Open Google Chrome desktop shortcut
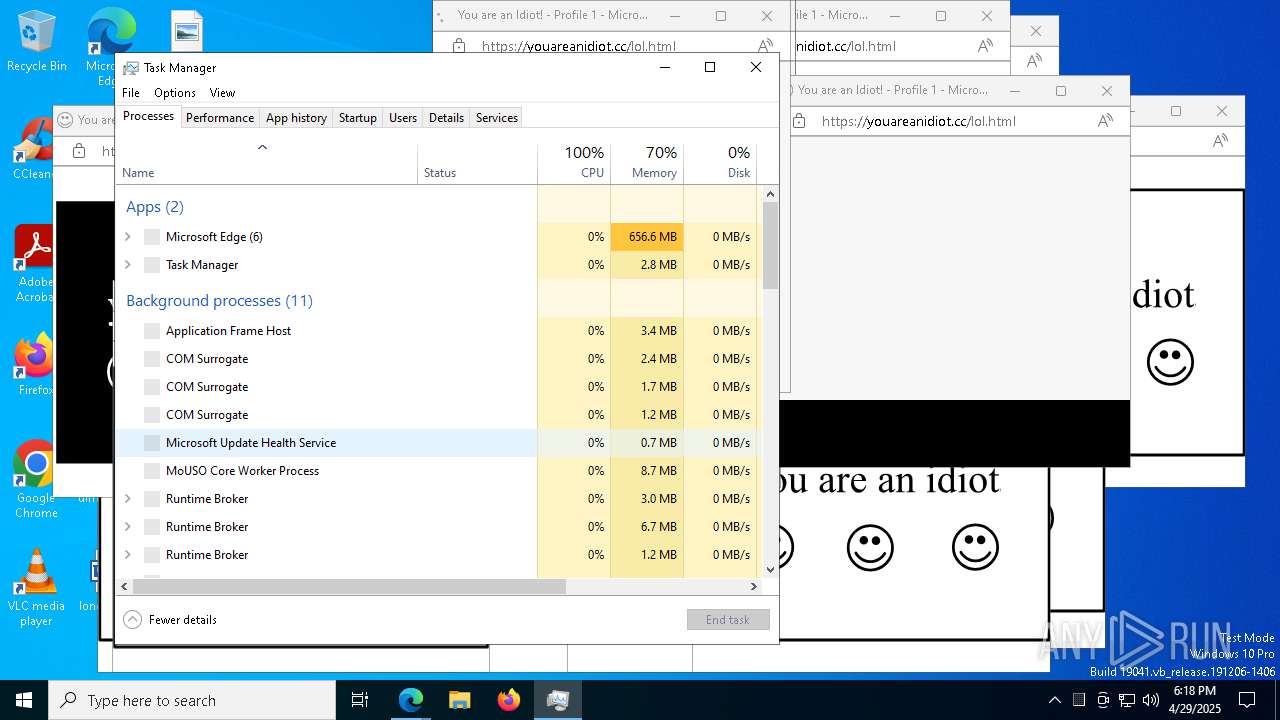The width and height of the screenshot is (1280, 720). click(x=36, y=480)
